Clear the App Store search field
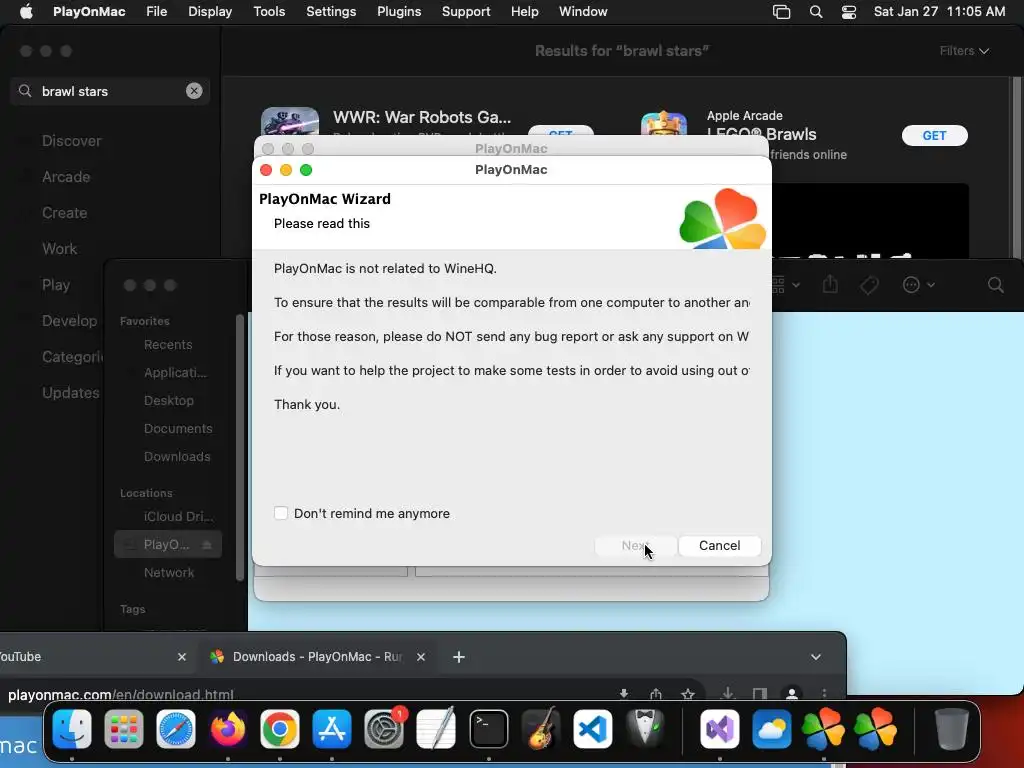 pyautogui.click(x=194, y=91)
